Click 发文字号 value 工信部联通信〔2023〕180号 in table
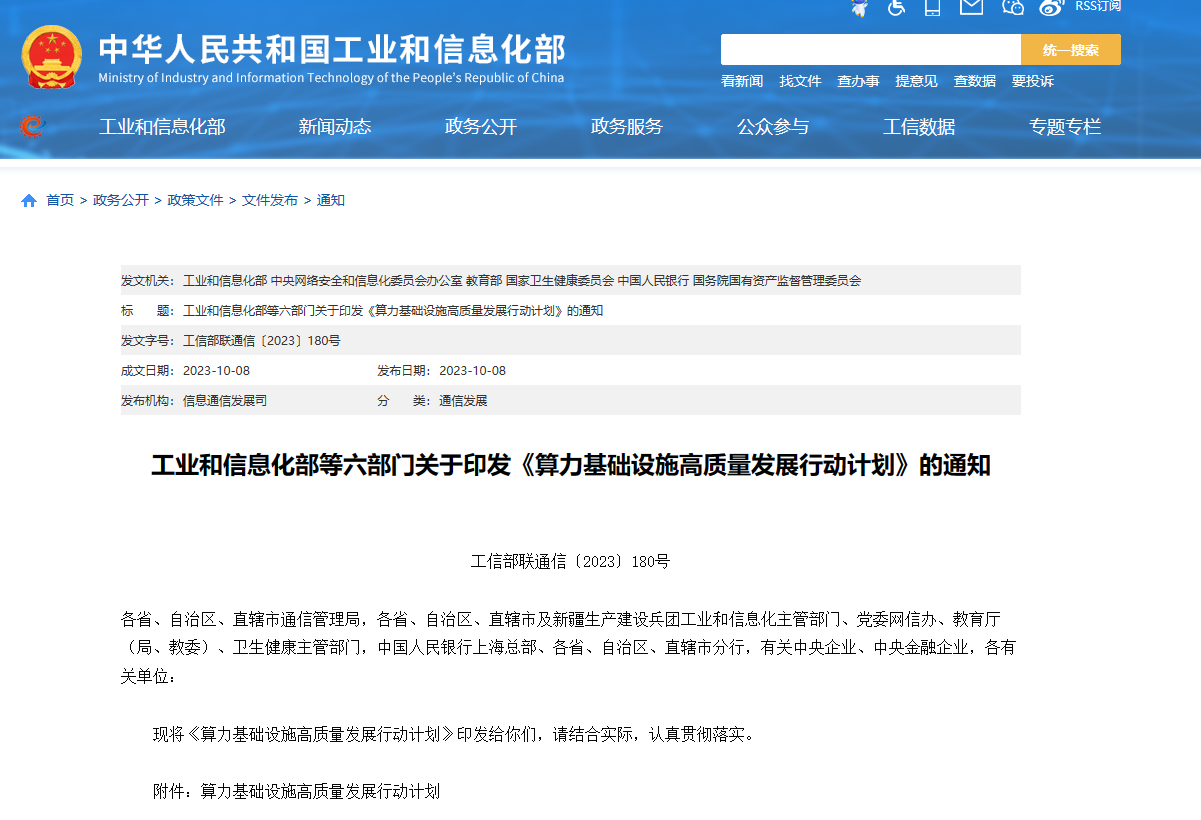The height and width of the screenshot is (820, 1201). click(262, 341)
